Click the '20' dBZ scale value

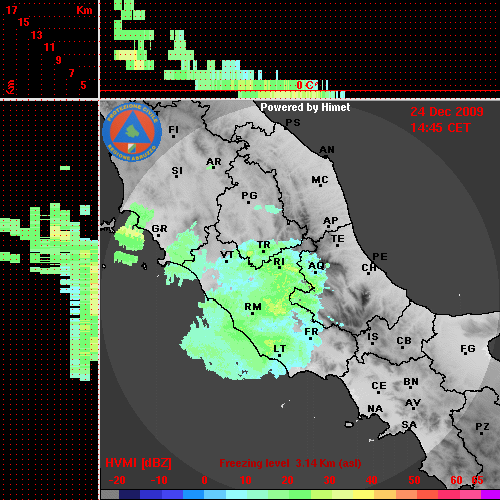(x=287, y=480)
